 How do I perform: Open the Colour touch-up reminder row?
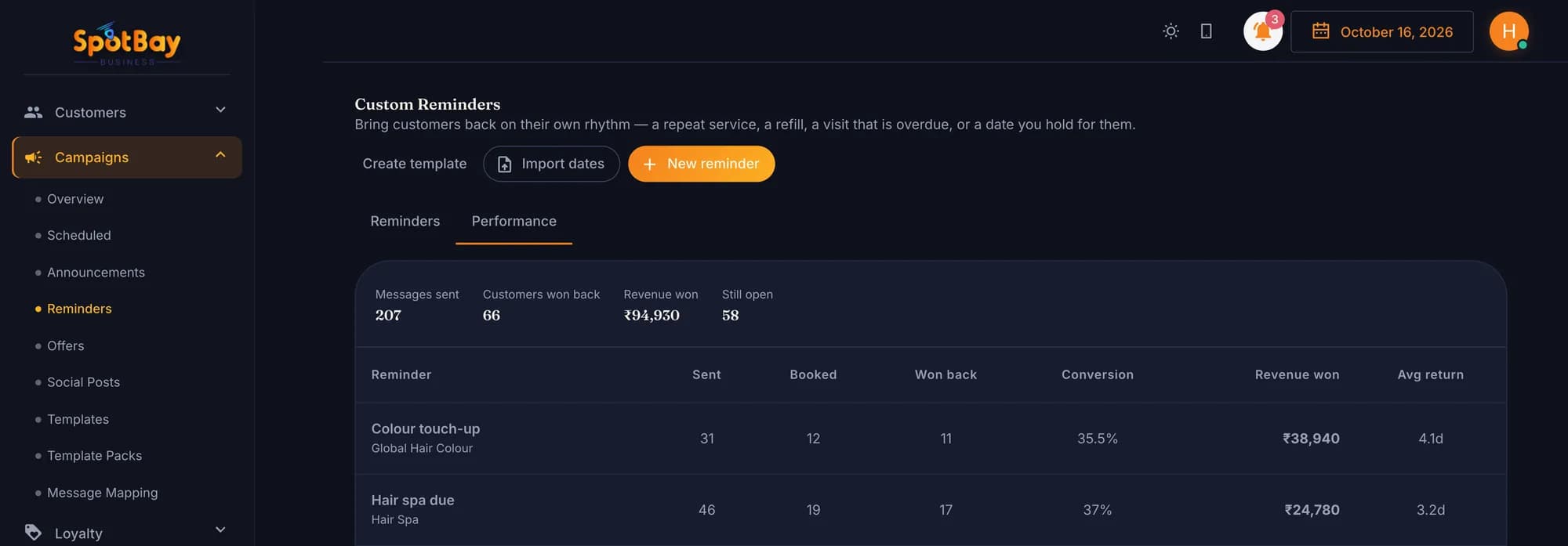931,439
